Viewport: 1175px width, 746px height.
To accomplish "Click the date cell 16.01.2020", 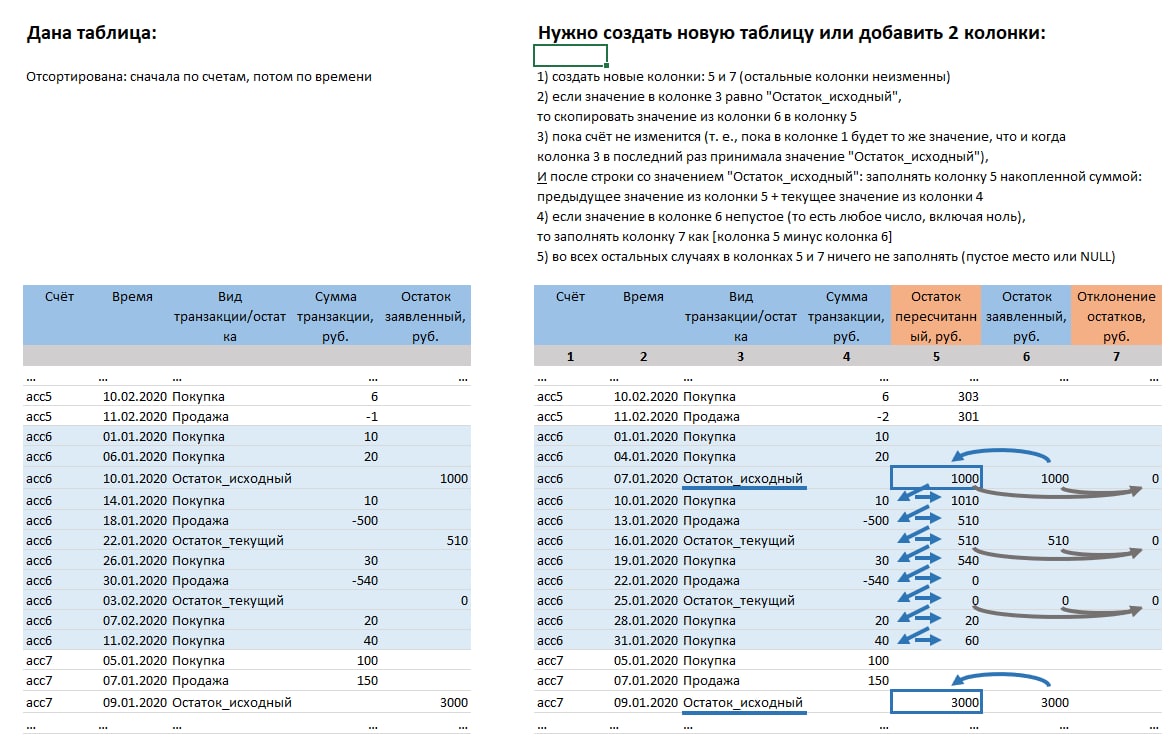I will [x=646, y=541].
